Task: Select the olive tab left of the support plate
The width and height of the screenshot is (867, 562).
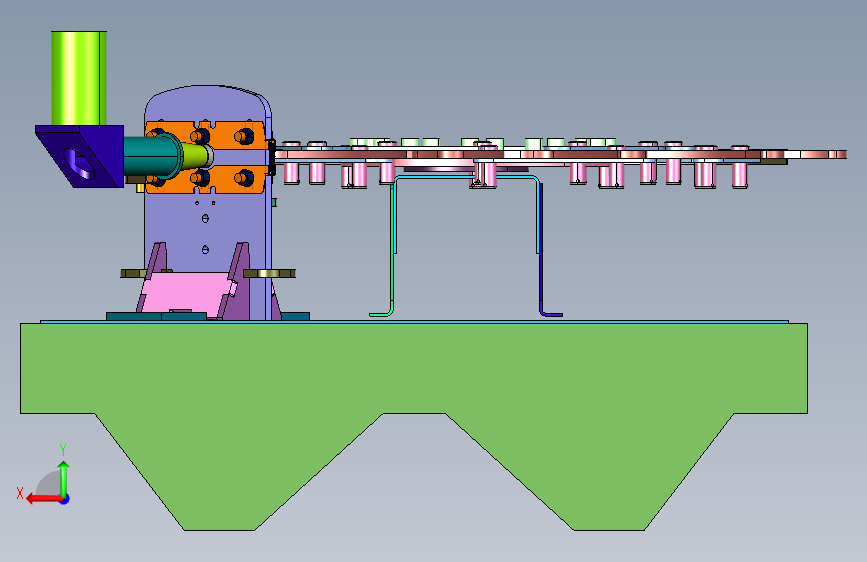Action: pyautogui.click(x=133, y=273)
